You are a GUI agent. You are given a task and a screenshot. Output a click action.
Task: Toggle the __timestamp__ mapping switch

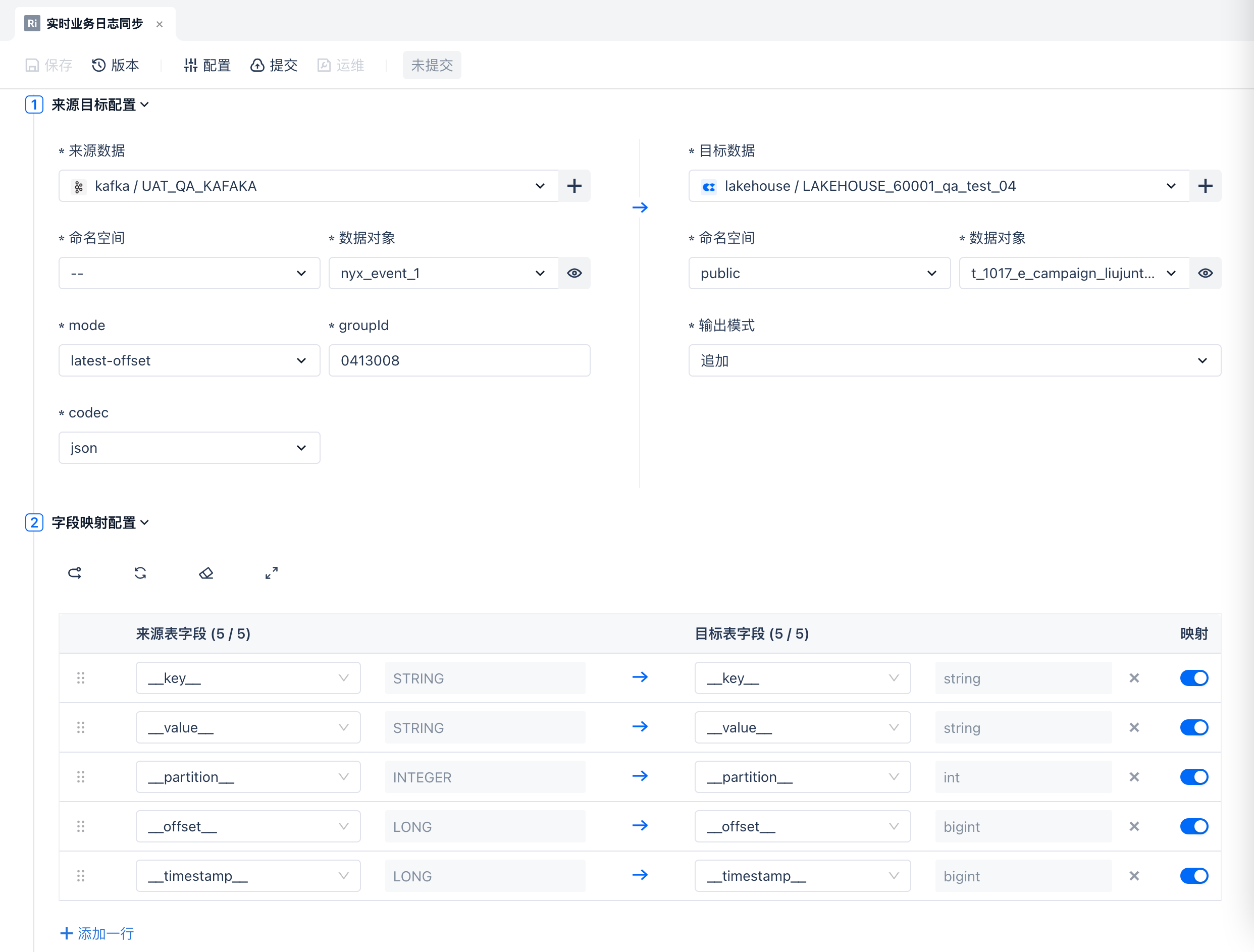(x=1193, y=875)
